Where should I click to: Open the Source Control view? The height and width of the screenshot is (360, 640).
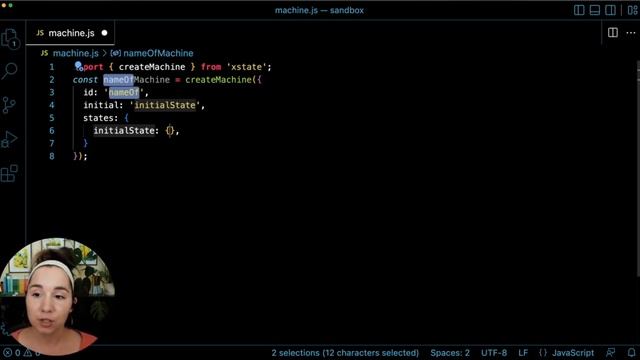click(x=9, y=105)
